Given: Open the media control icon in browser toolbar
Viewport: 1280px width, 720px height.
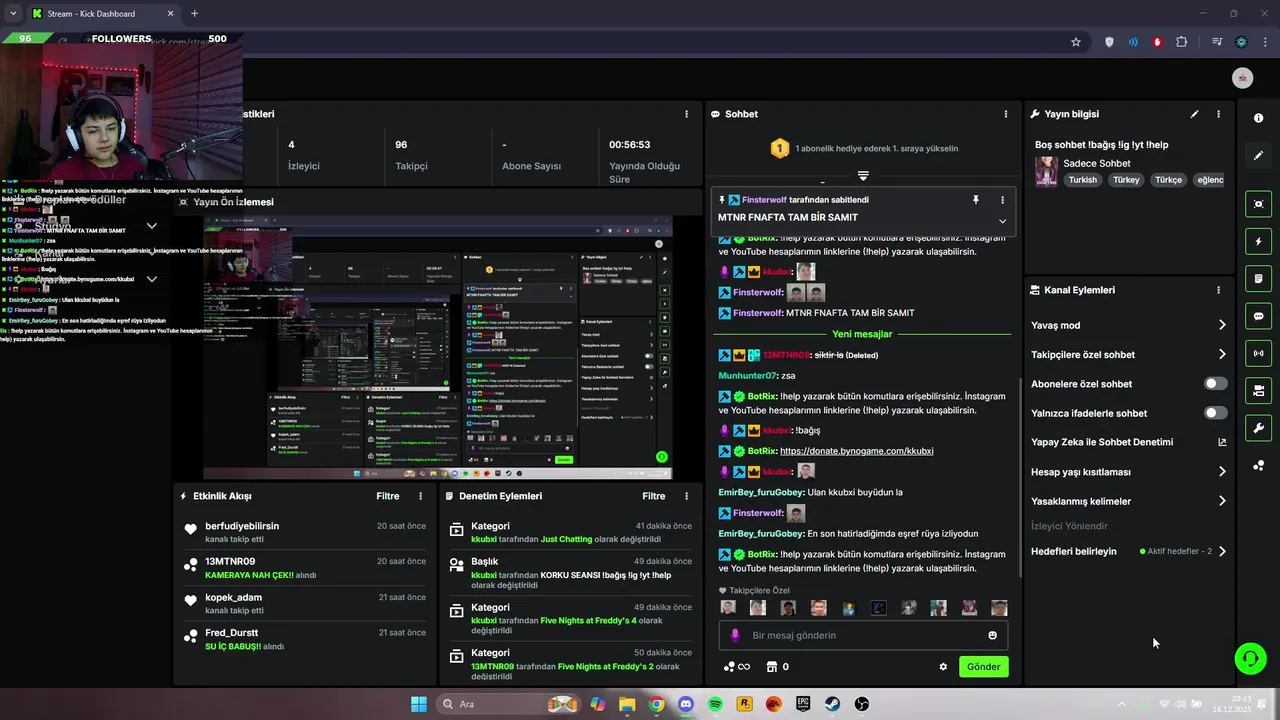Looking at the screenshot, I should (1217, 42).
